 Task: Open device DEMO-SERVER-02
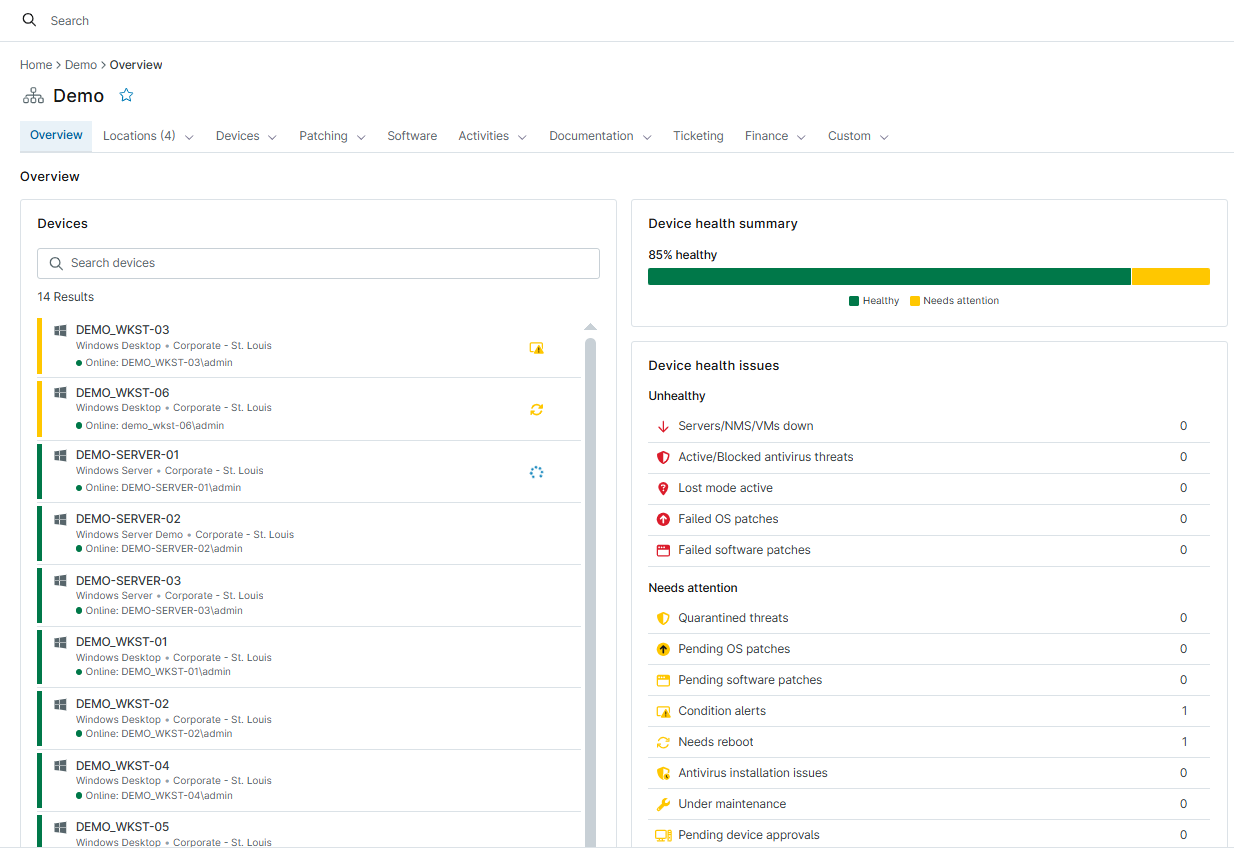tap(128, 519)
